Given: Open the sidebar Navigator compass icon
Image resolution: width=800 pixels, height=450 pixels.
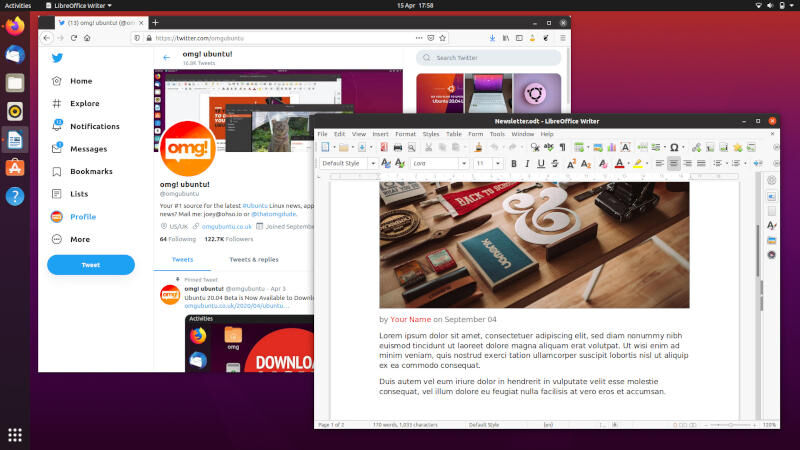Looking at the screenshot, I should coord(771,255).
